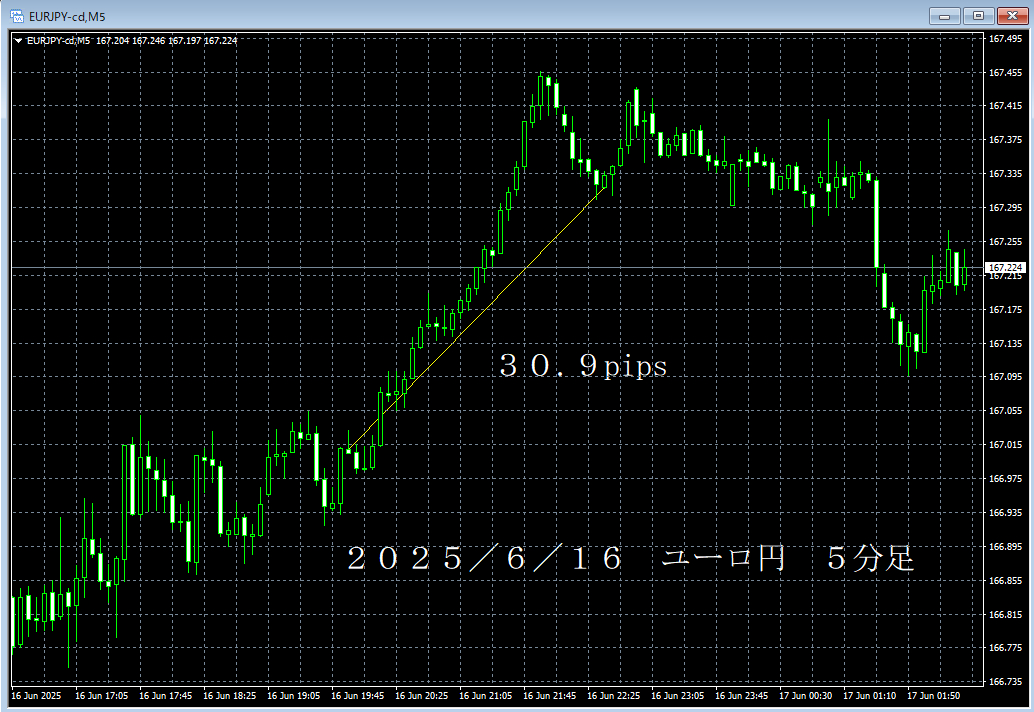Click time axis label '16 Jun 21:45'
Image resolution: width=1034 pixels, height=712 pixels.
pyautogui.click(x=549, y=696)
